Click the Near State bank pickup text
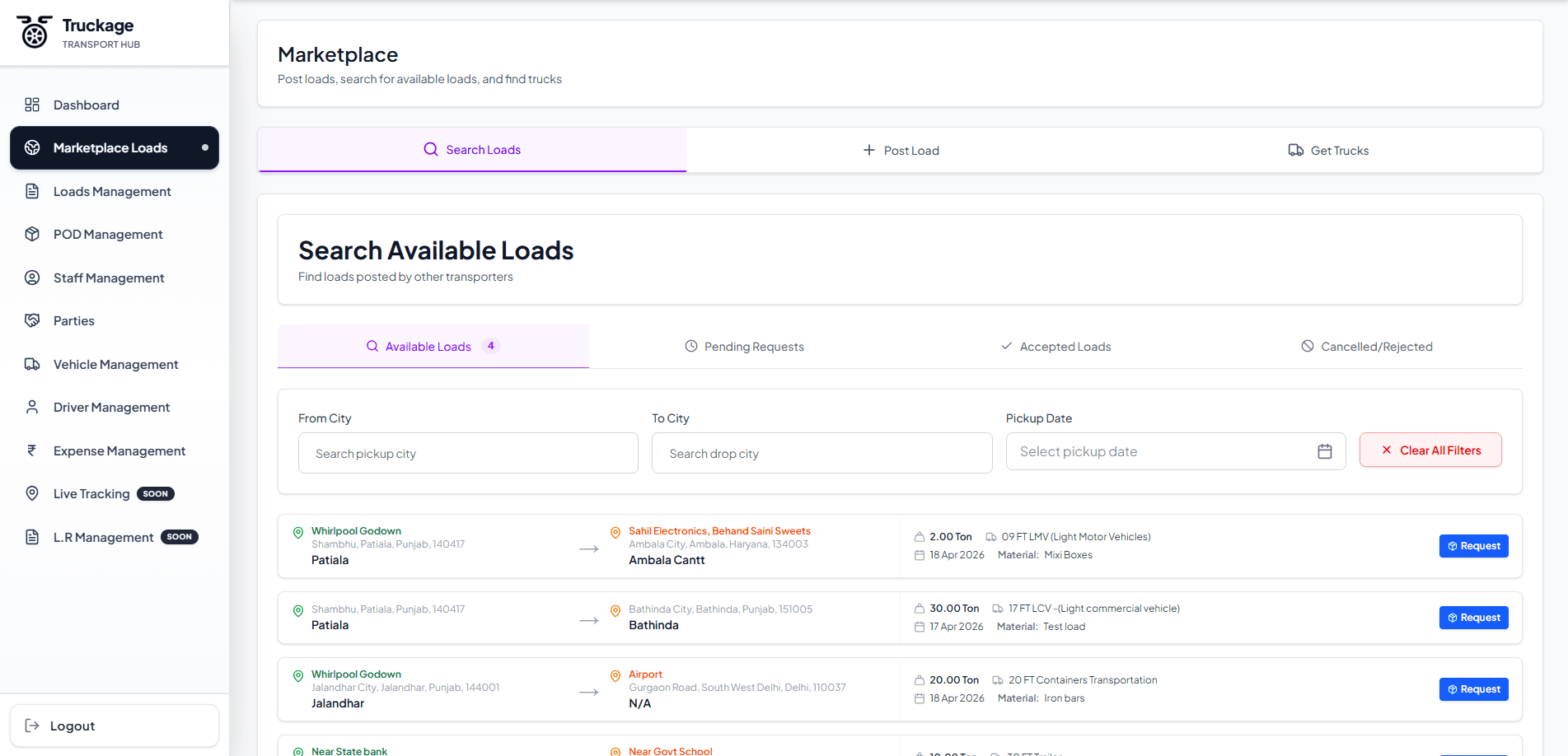The image size is (1568, 756). click(349, 751)
